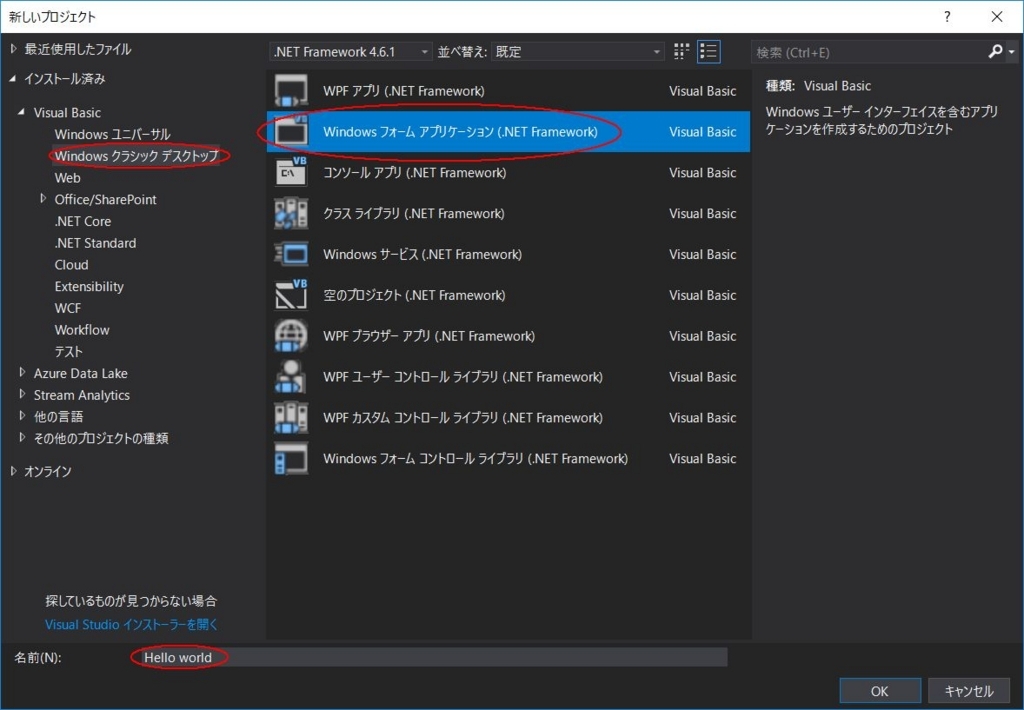
Task: Select the Workflow category
Action: coord(82,330)
